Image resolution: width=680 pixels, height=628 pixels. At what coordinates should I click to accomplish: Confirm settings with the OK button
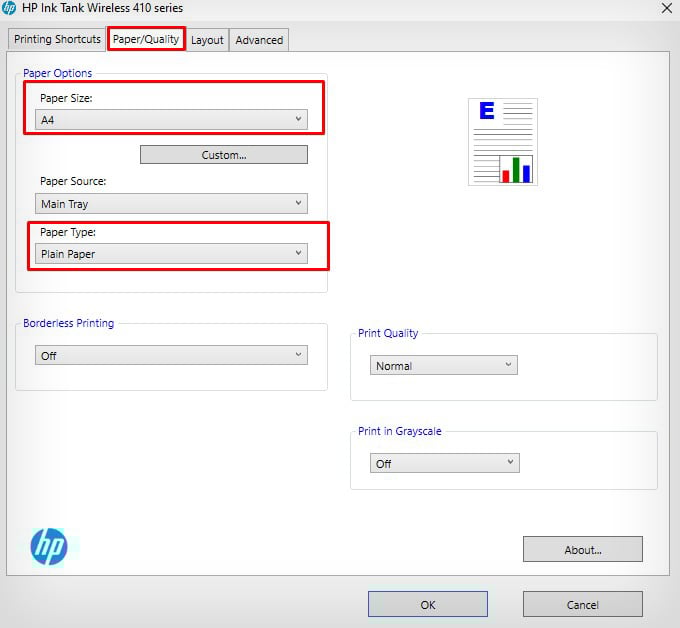pos(428,604)
